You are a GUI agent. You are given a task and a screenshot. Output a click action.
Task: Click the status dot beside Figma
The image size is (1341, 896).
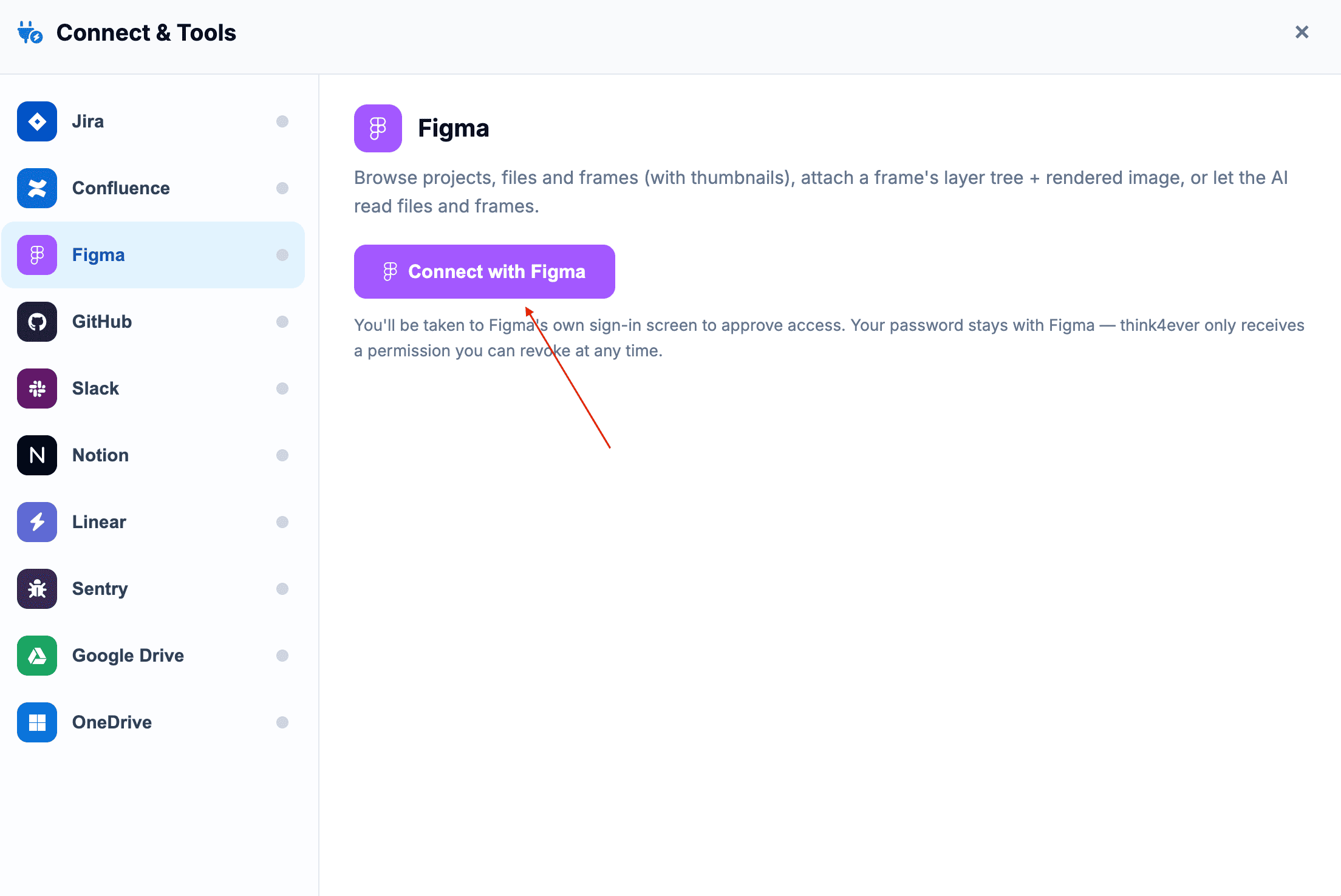coord(282,255)
